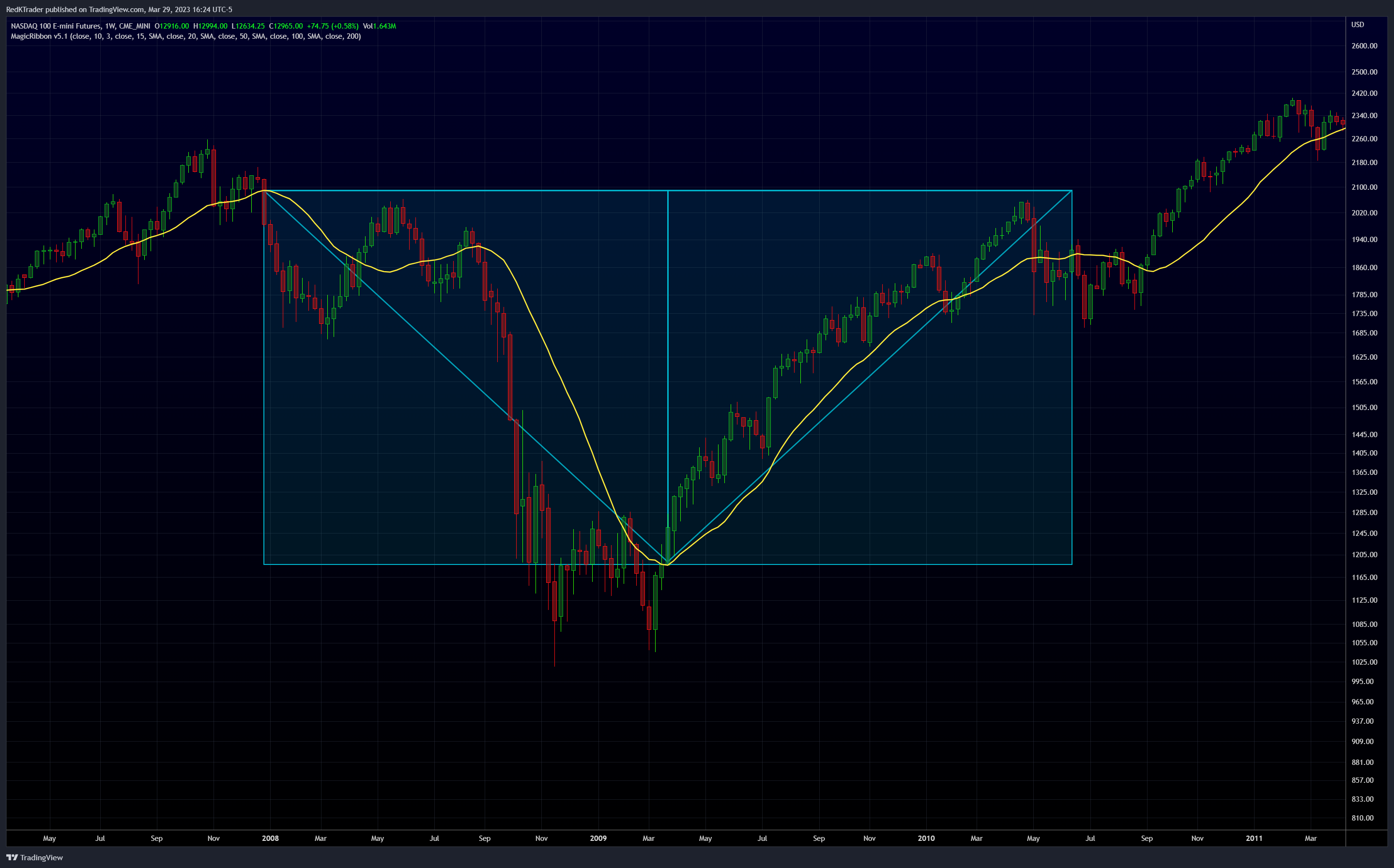Image resolution: width=1394 pixels, height=868 pixels.
Task: Click the 2260.00 price axis label
Action: click(x=1364, y=139)
